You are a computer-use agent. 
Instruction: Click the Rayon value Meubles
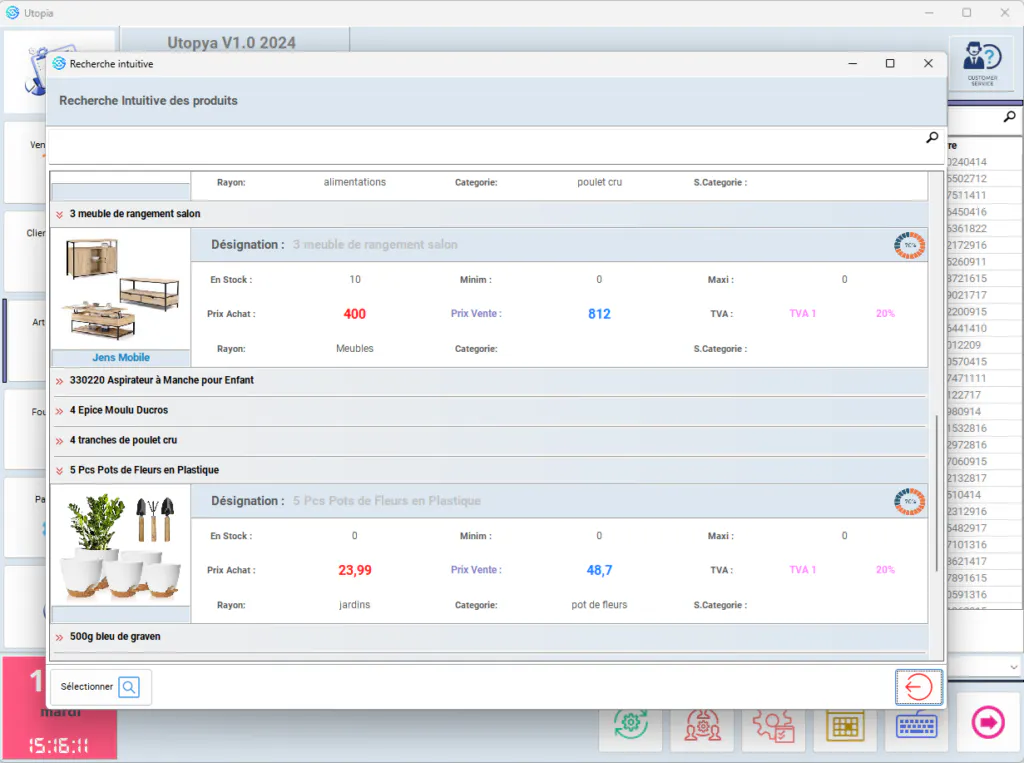355,348
